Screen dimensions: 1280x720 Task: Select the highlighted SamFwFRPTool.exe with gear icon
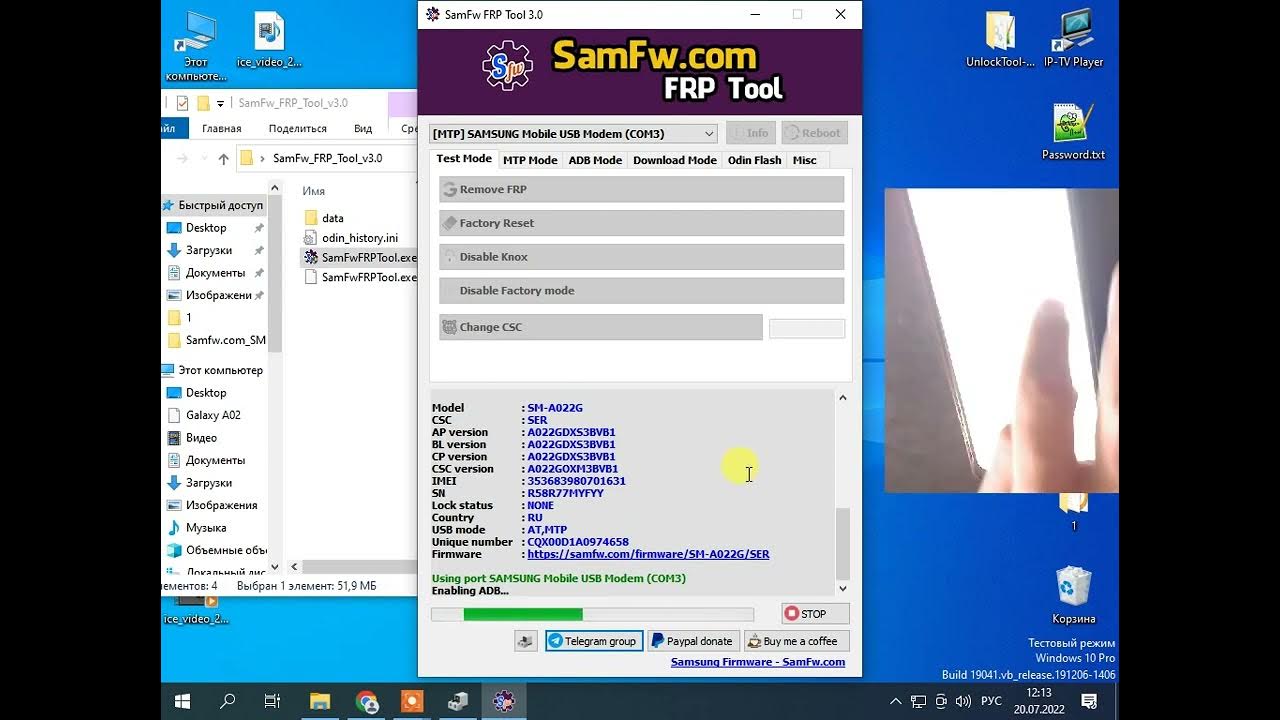[x=360, y=257]
